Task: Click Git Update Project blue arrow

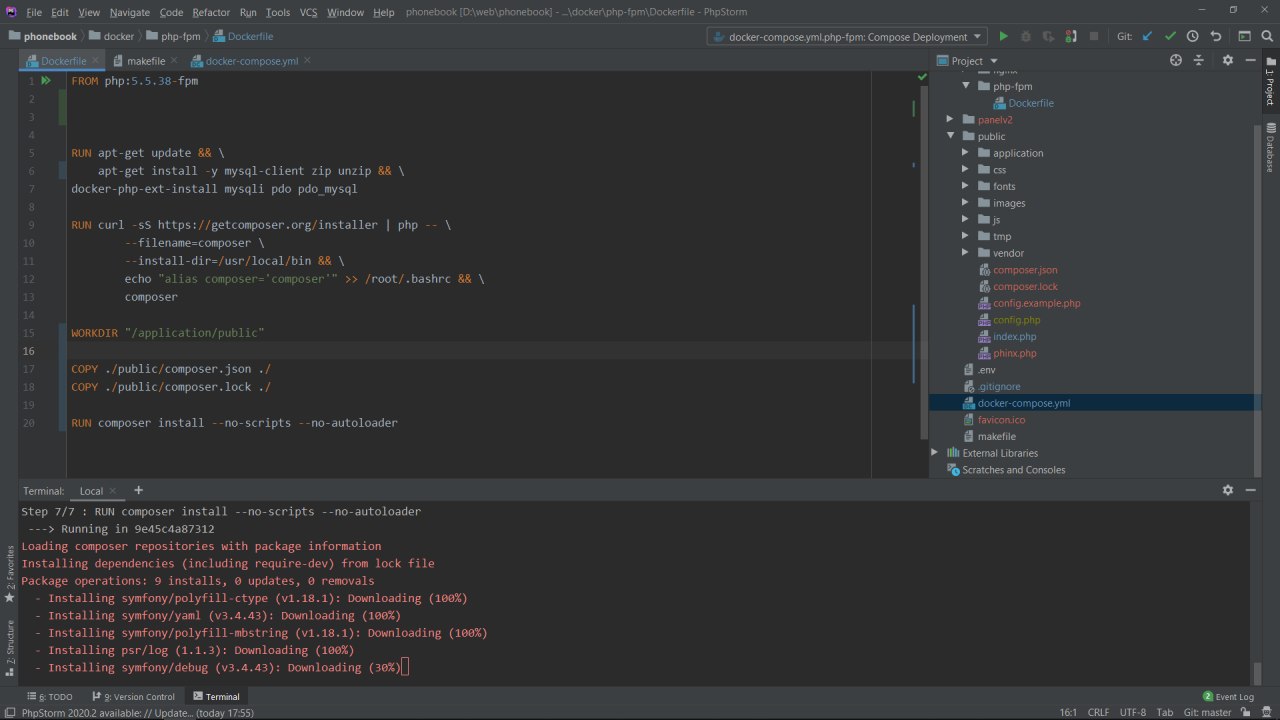Action: click(x=1147, y=36)
